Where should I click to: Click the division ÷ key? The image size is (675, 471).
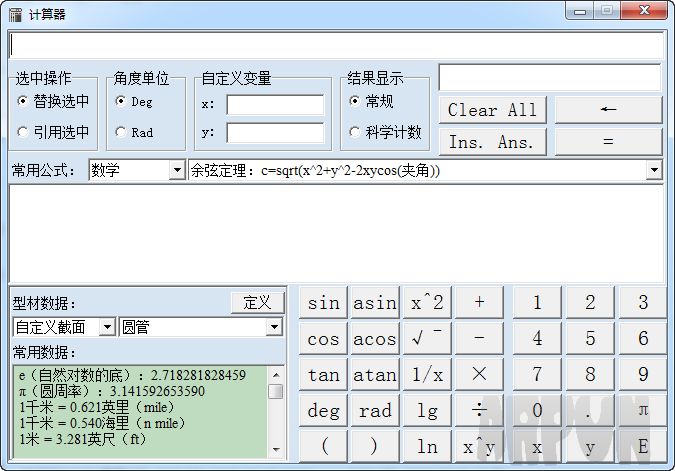click(x=479, y=410)
